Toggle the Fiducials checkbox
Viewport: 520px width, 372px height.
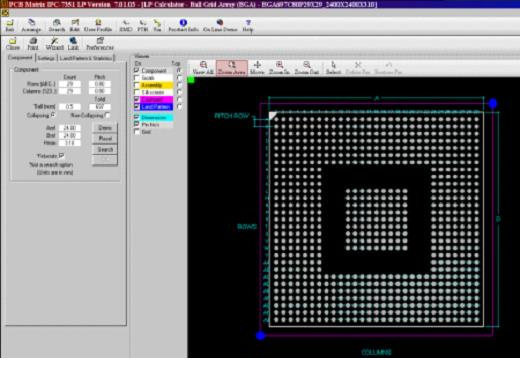[x=61, y=156]
